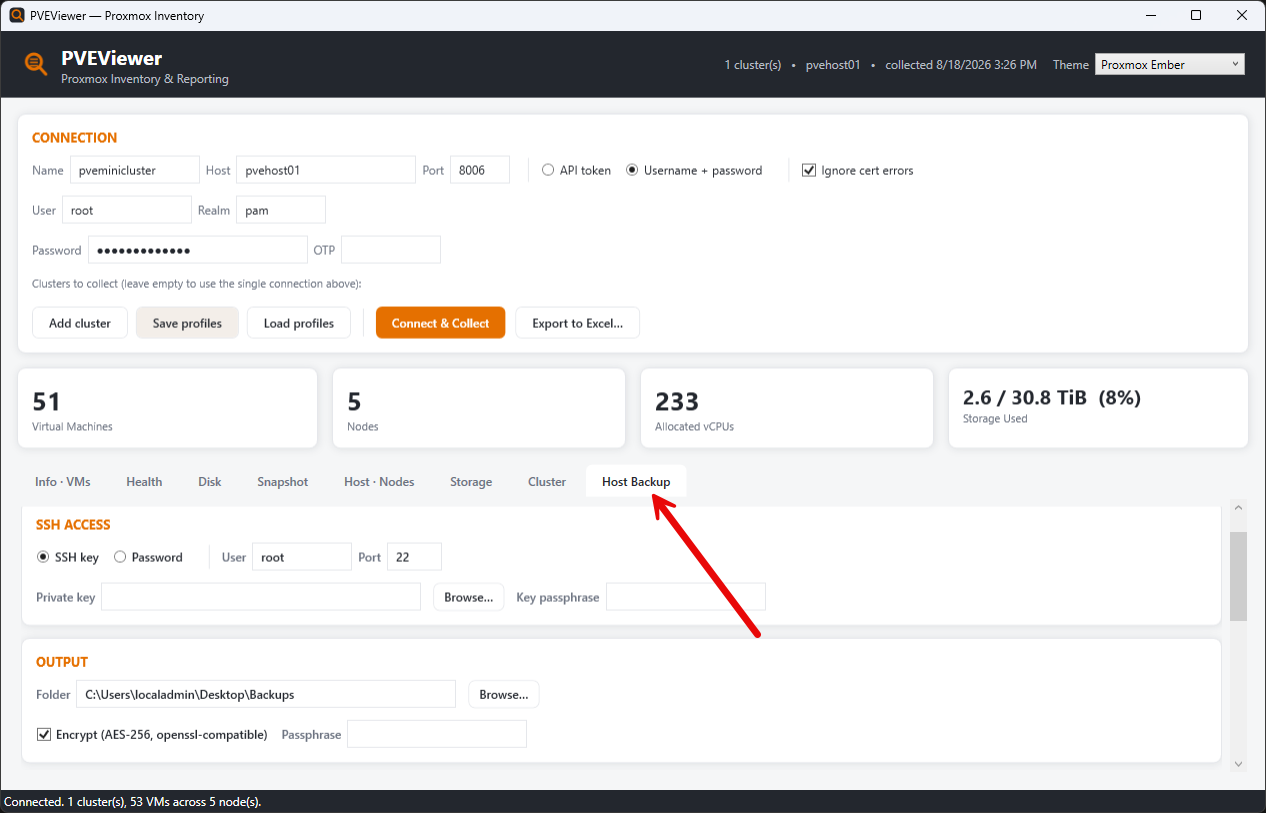This screenshot has height=813, width=1266.
Task: Close the PVEViewer window
Action: pos(1242,15)
